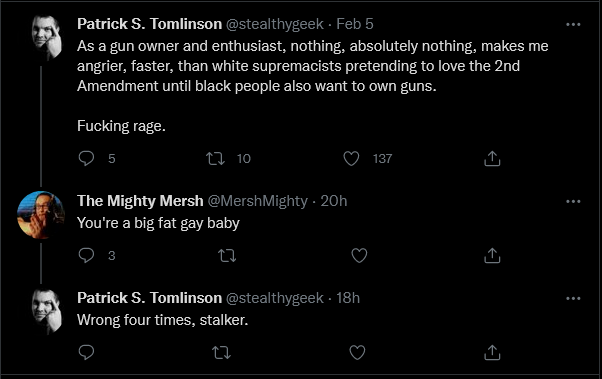Reply to The Mighty Mersh tweet
The height and width of the screenshot is (379, 602).
coord(86,255)
